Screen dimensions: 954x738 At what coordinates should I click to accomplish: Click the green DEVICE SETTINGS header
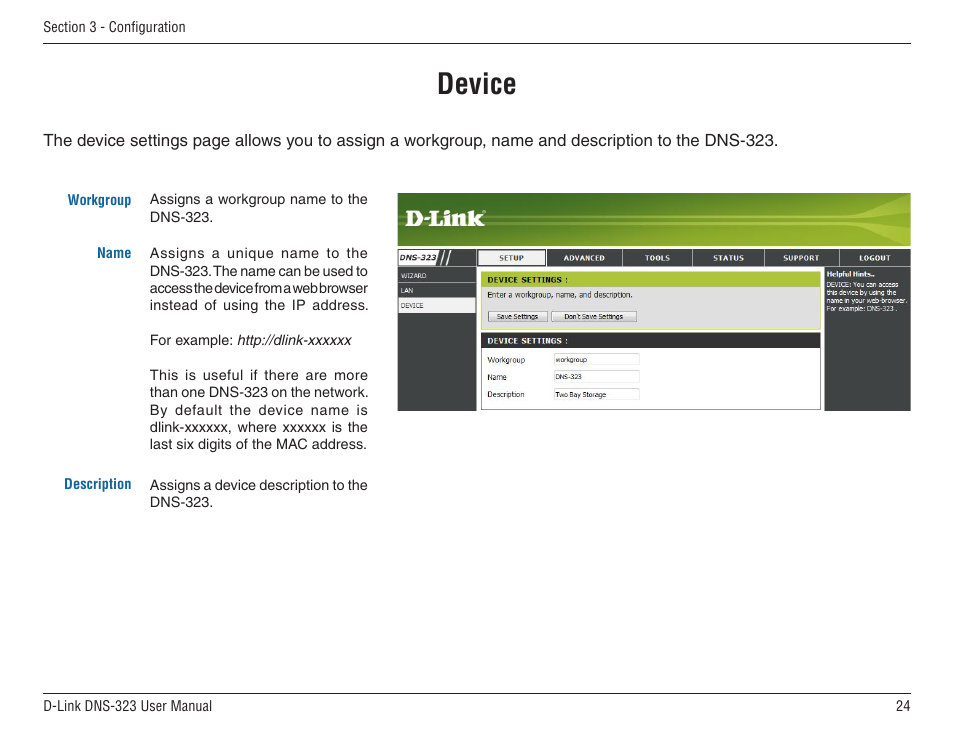[651, 280]
